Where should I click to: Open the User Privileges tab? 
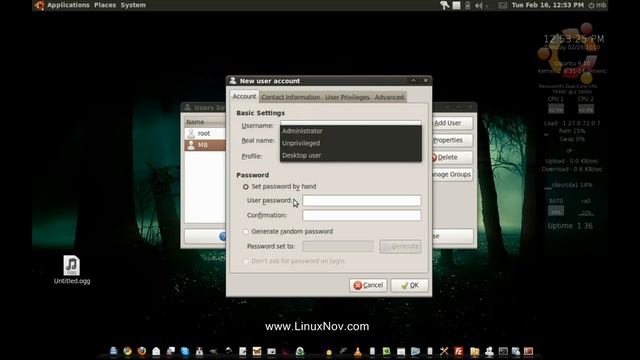click(347, 97)
